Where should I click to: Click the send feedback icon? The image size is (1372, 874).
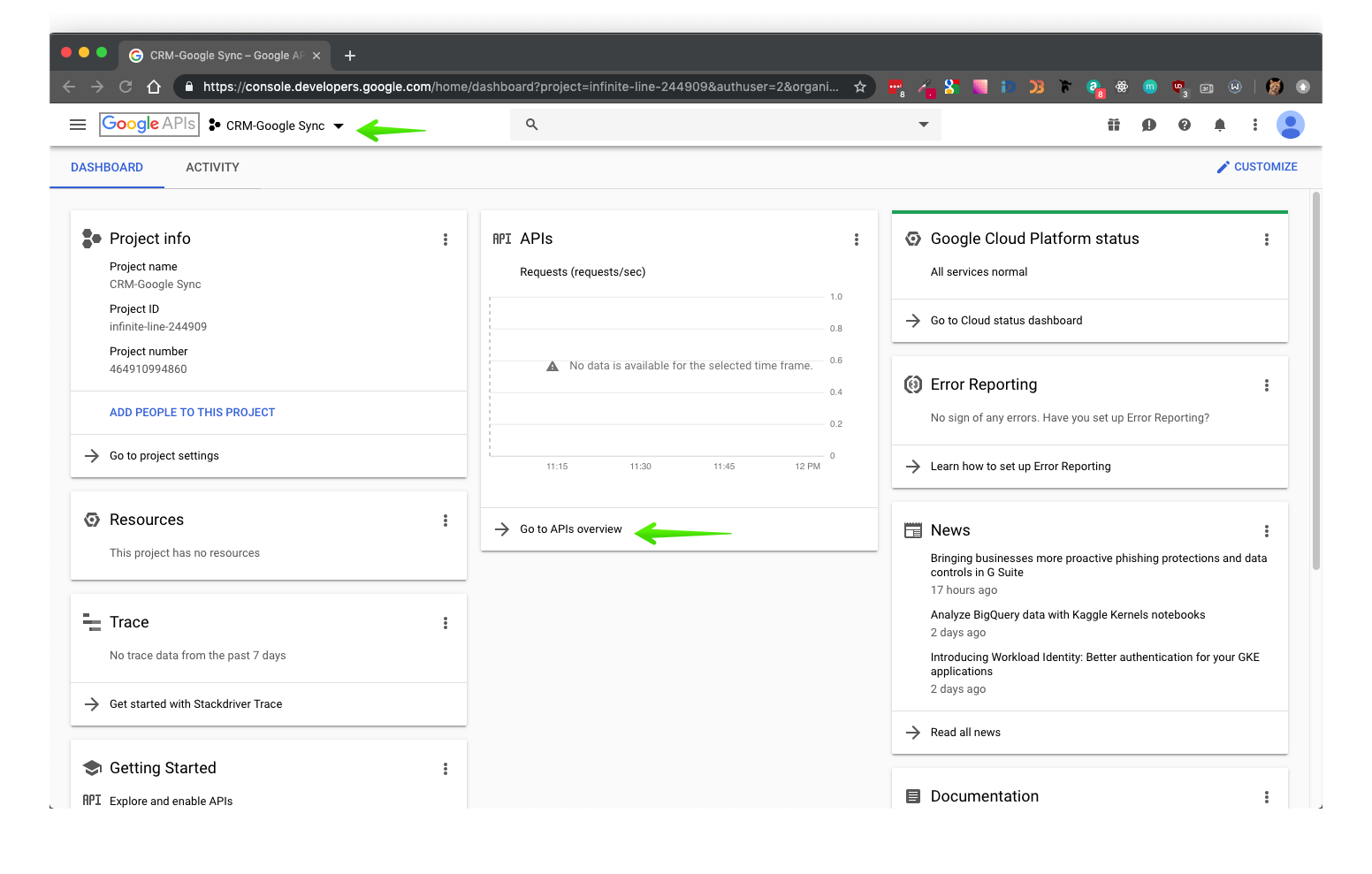click(x=1149, y=125)
